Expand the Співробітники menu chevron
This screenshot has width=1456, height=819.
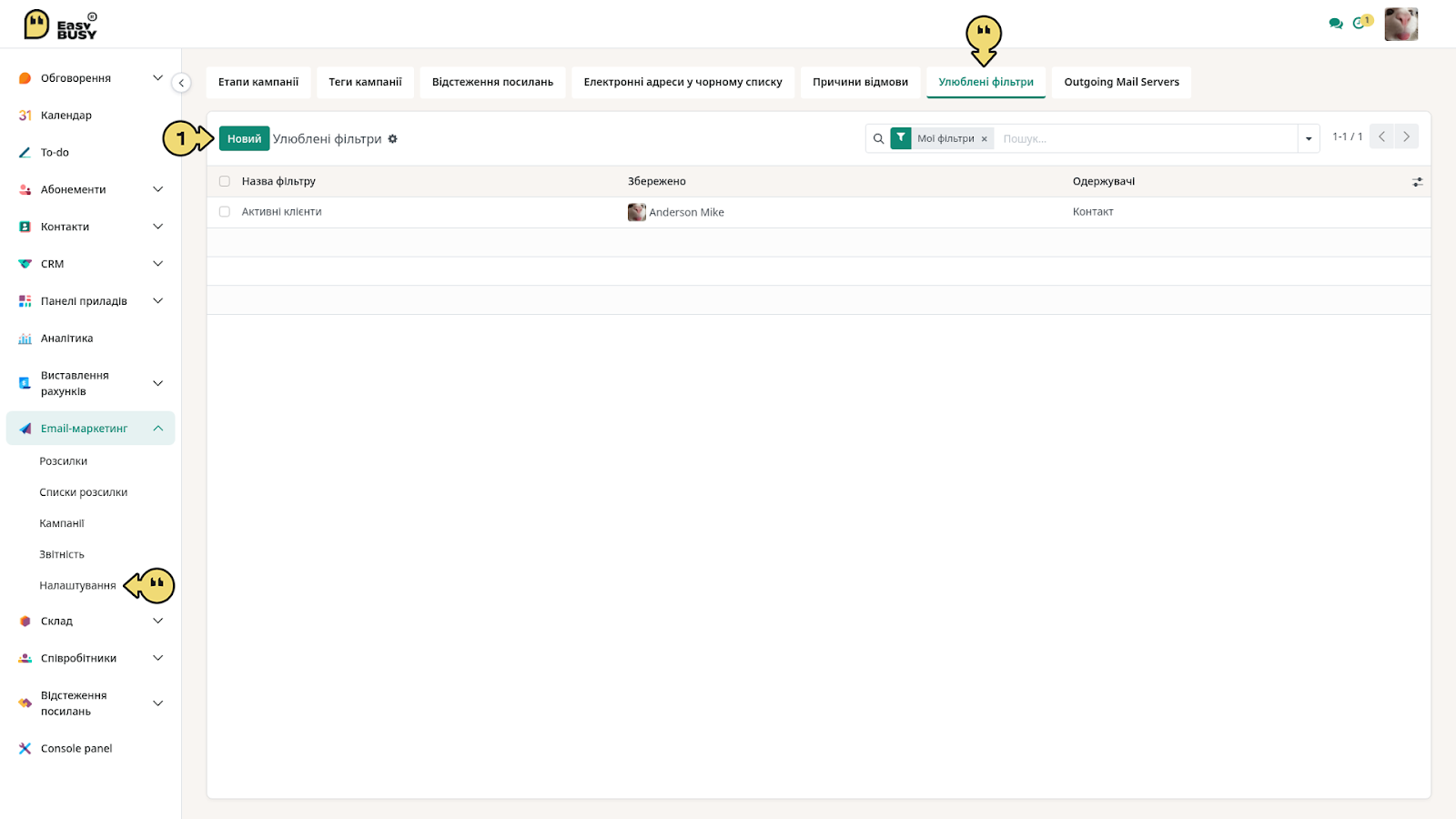click(157, 658)
